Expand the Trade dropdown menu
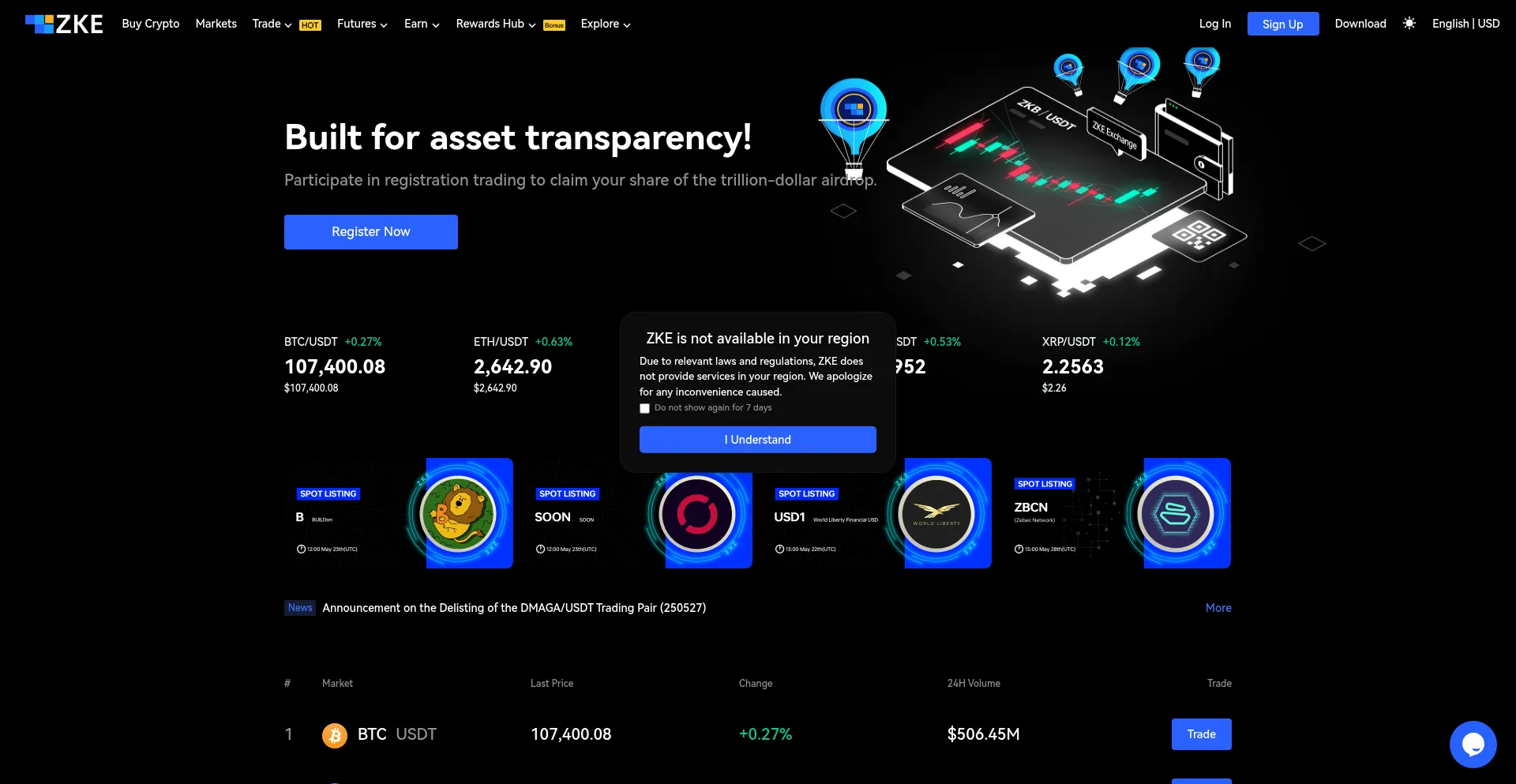This screenshot has width=1516, height=784. [x=272, y=24]
